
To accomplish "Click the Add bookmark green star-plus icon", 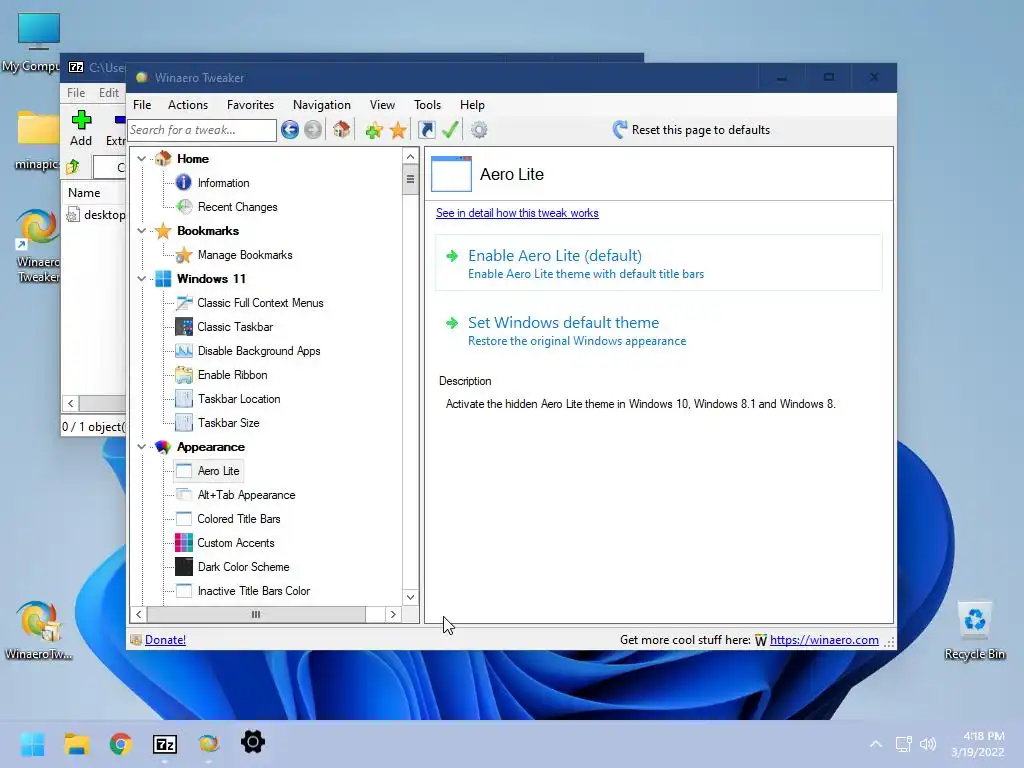I will pos(374,130).
